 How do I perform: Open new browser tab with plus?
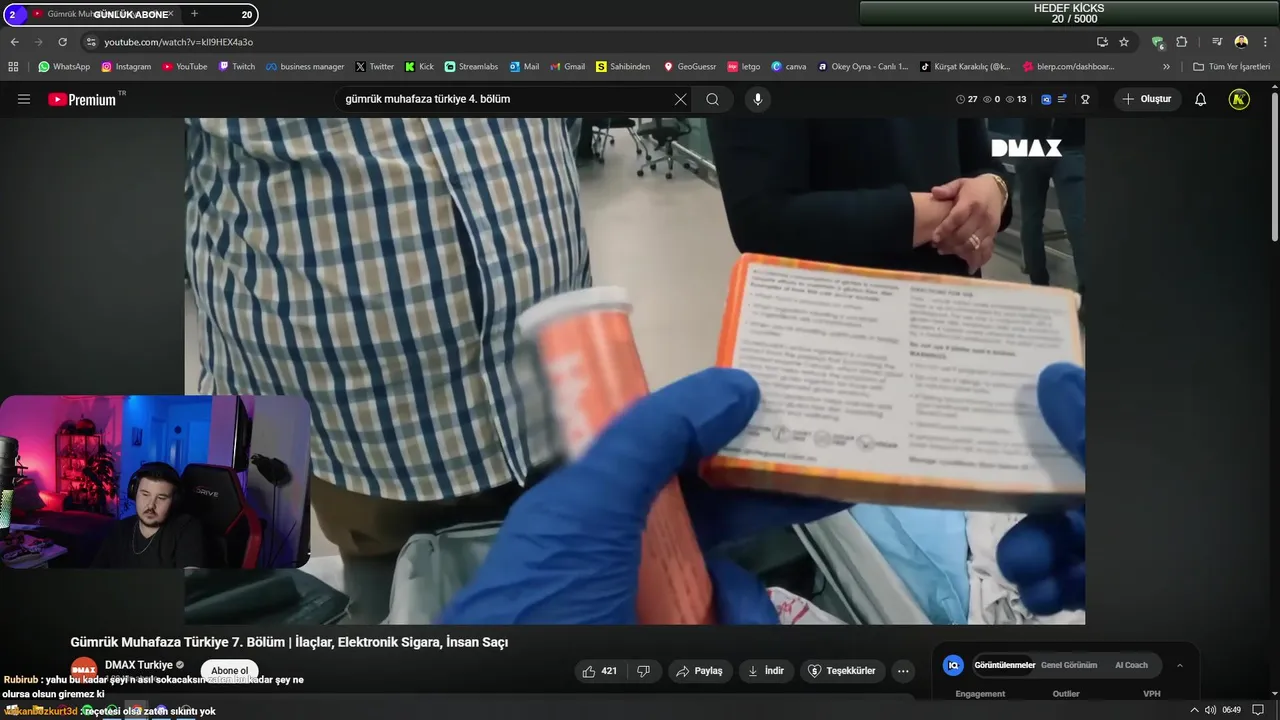pyautogui.click(x=194, y=14)
